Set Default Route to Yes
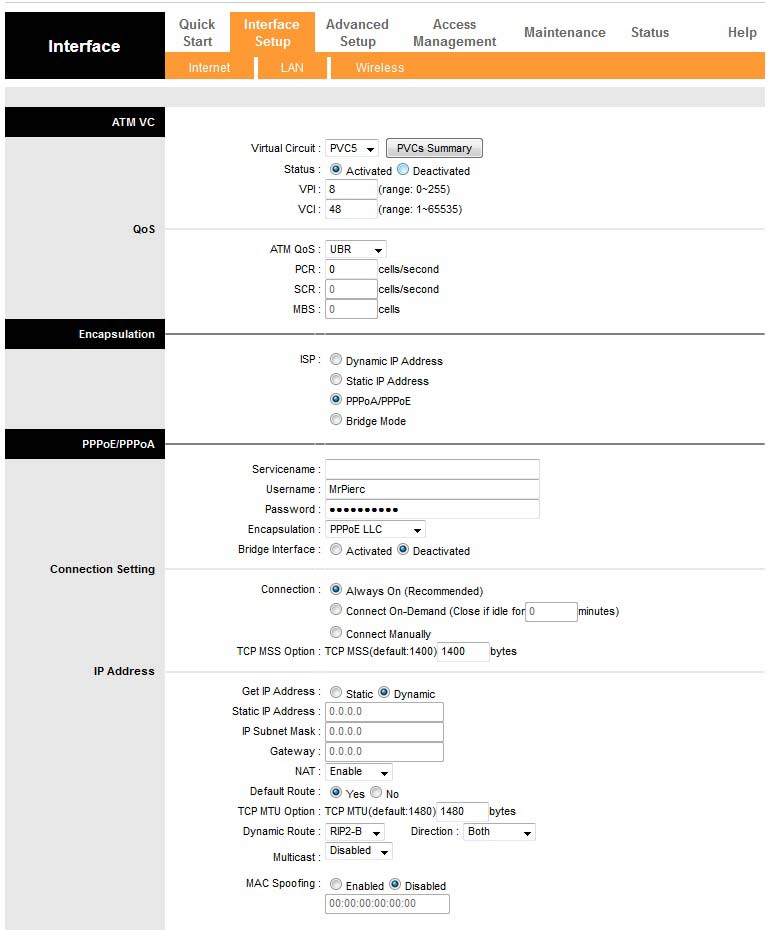The height and width of the screenshot is (930, 772). point(336,792)
